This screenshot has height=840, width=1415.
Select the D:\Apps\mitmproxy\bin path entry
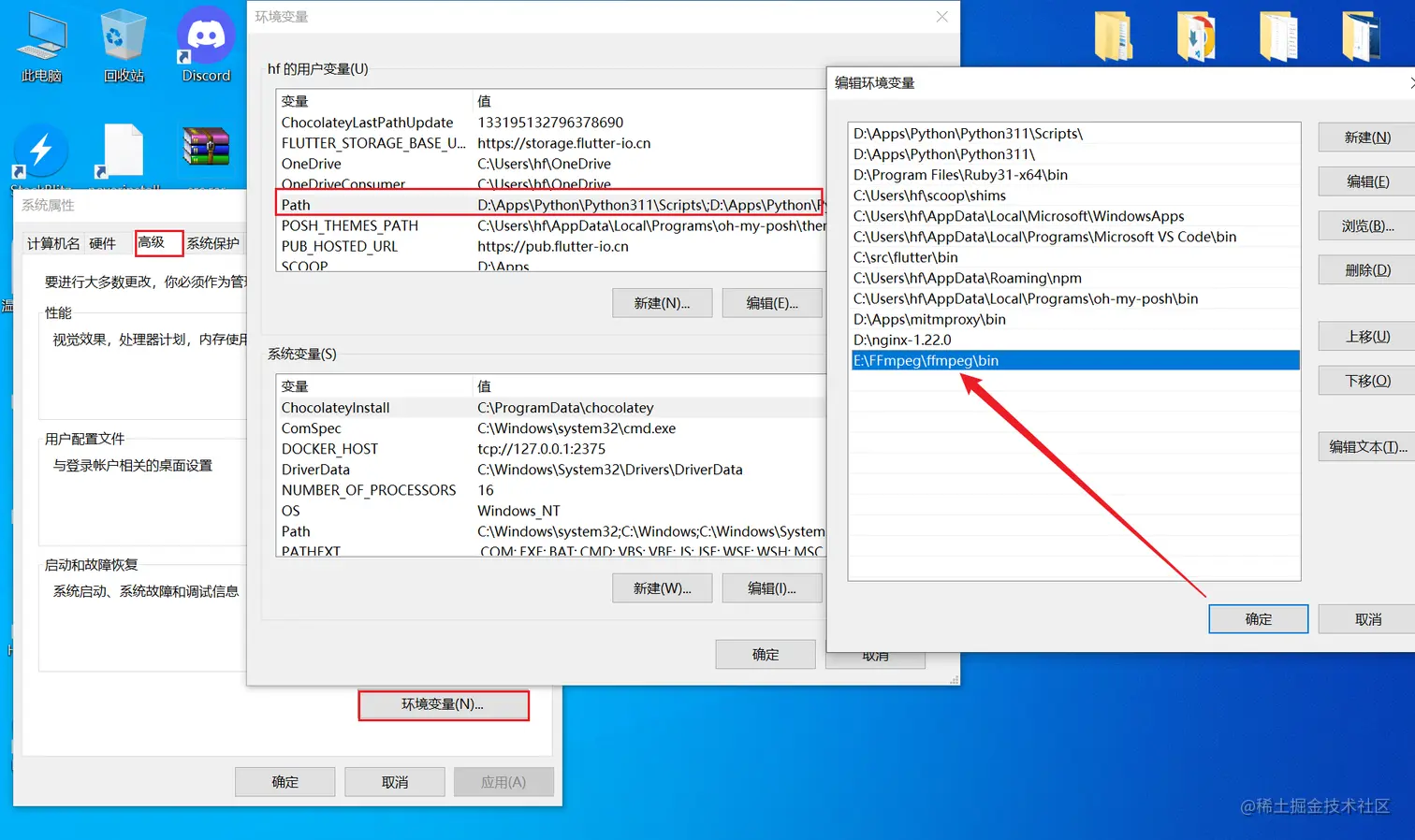[x=1074, y=319]
